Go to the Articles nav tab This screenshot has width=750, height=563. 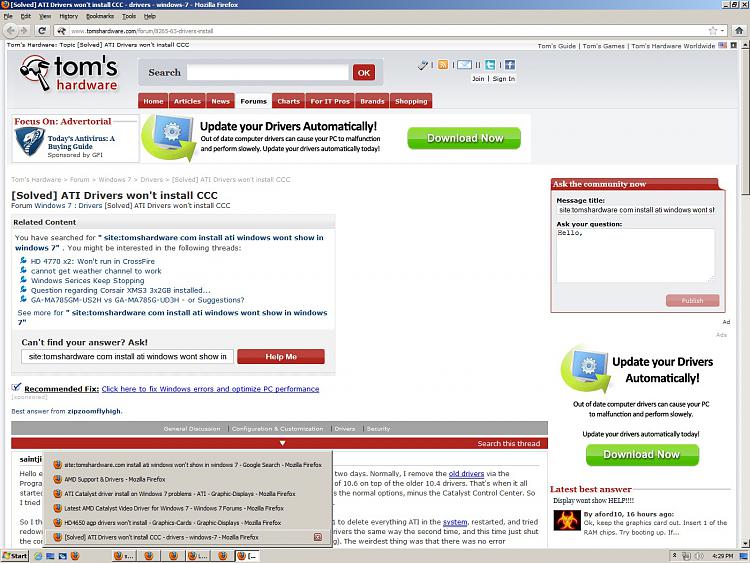187,101
